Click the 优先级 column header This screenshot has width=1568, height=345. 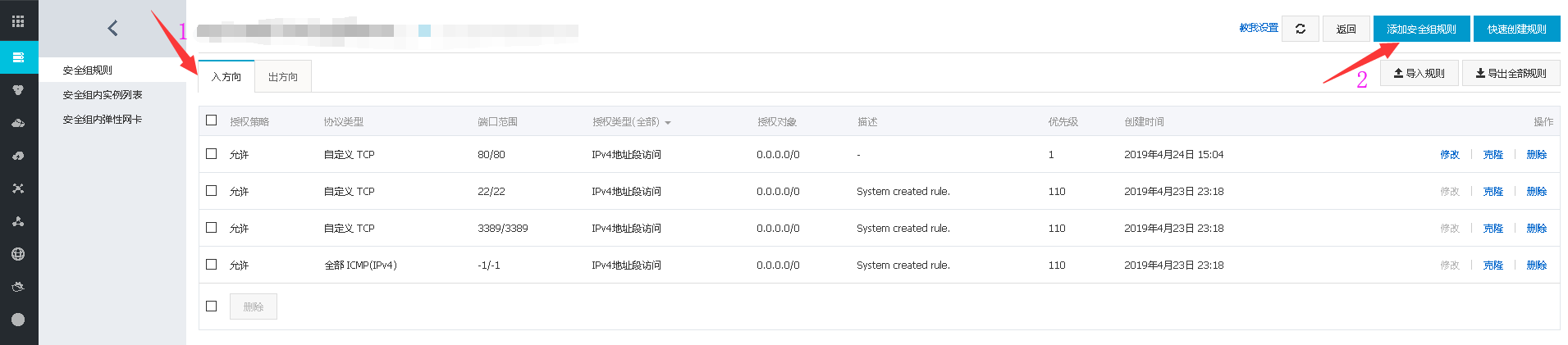coord(1063,122)
